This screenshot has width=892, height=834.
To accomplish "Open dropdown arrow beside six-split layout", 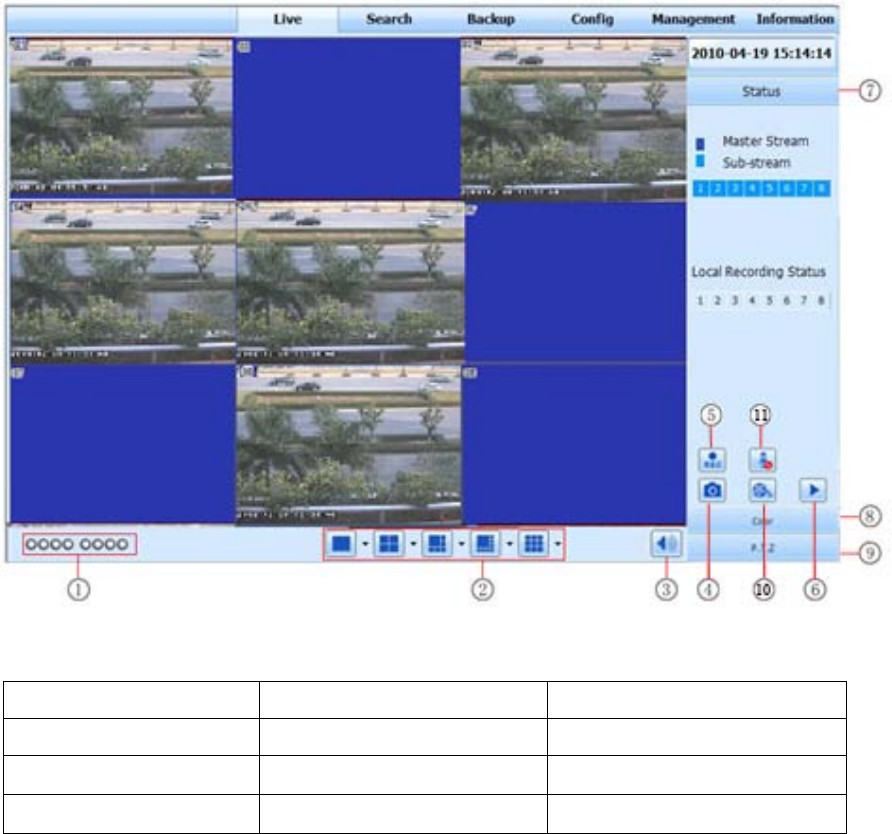I will [x=461, y=544].
